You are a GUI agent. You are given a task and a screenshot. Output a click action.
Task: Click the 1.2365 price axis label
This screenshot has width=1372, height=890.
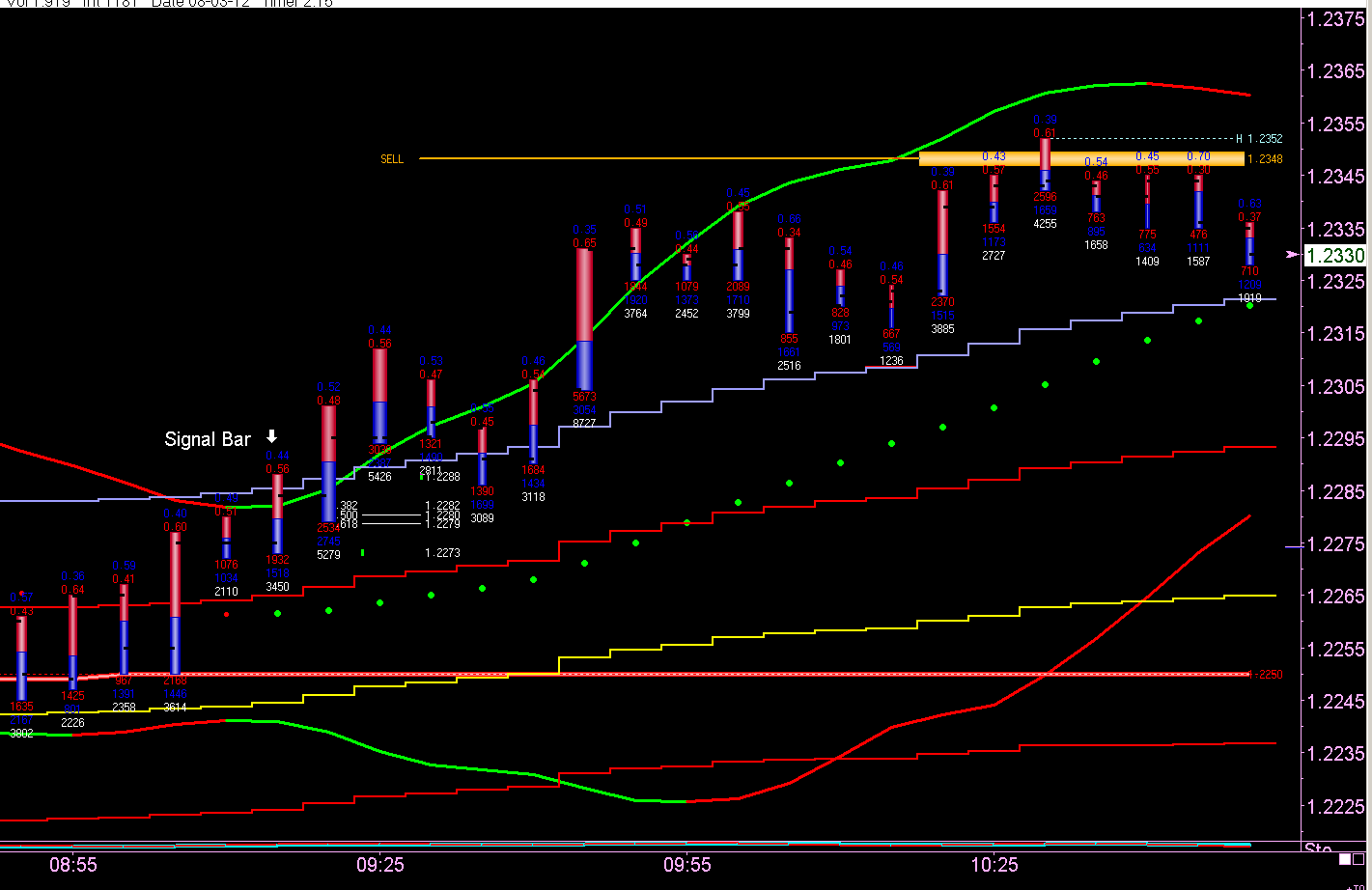click(x=1335, y=71)
